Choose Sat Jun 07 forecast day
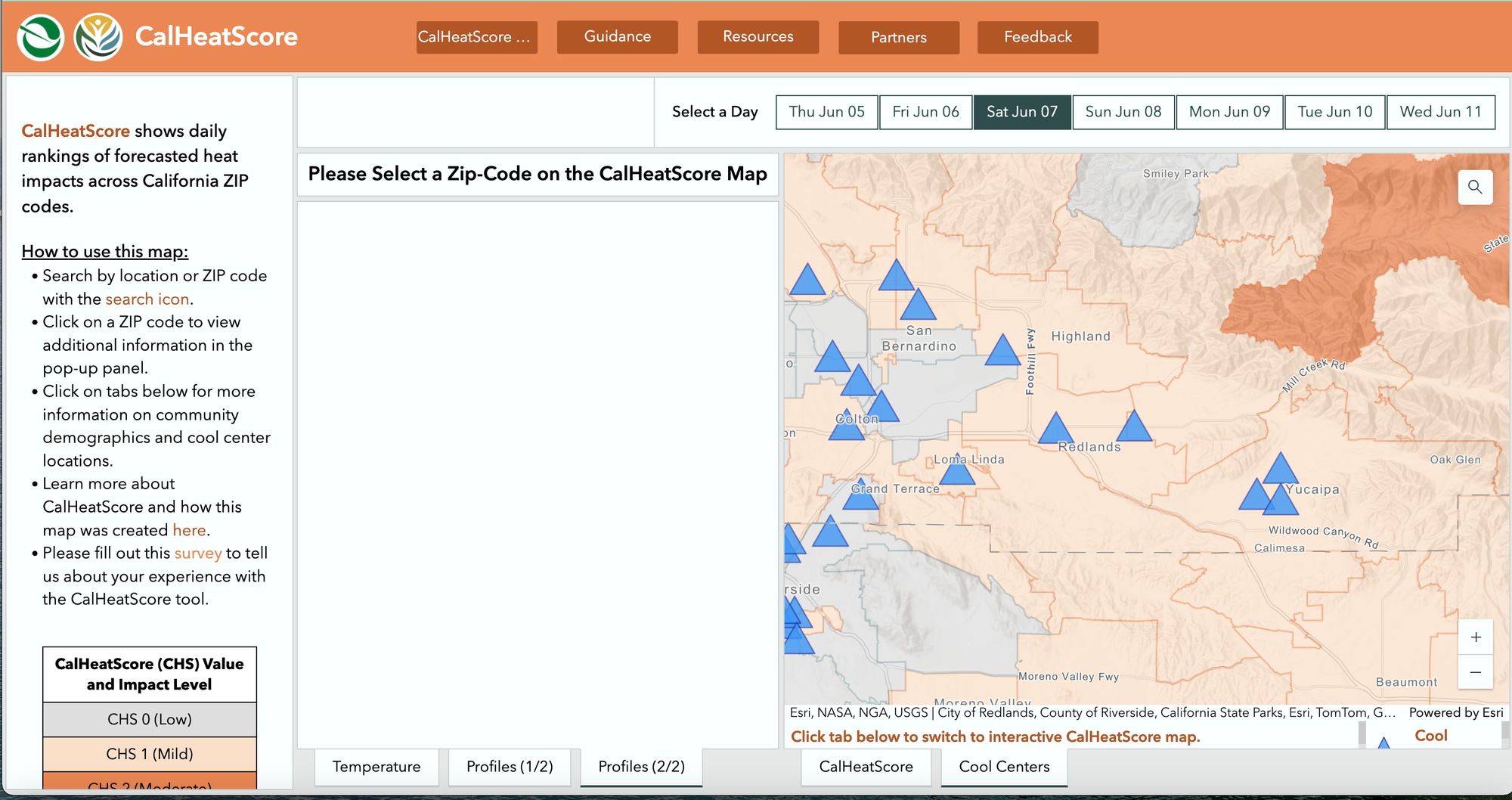Viewport: 1512px width, 800px height. [1022, 112]
